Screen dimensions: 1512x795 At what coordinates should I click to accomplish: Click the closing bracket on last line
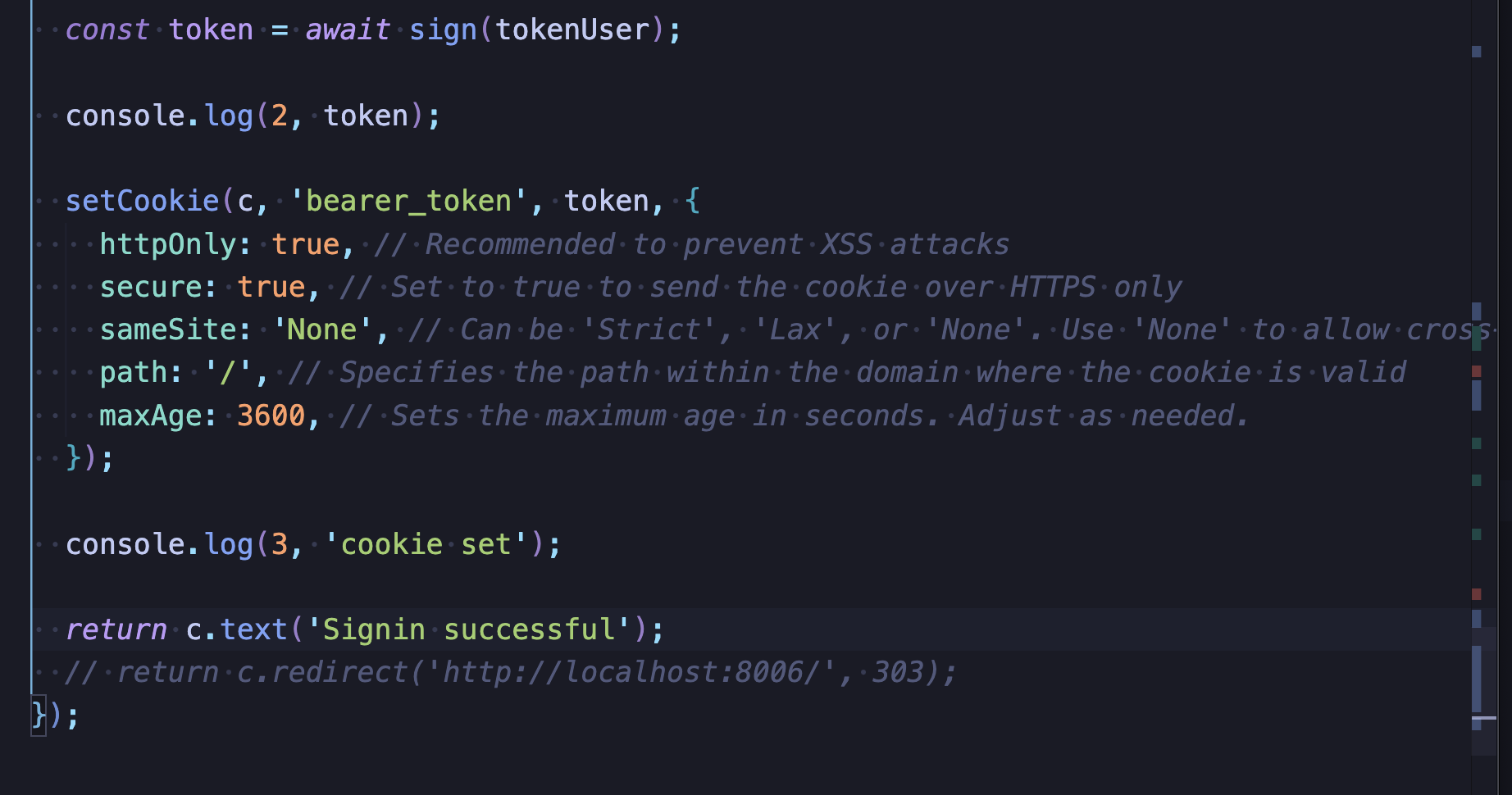[x=39, y=715]
